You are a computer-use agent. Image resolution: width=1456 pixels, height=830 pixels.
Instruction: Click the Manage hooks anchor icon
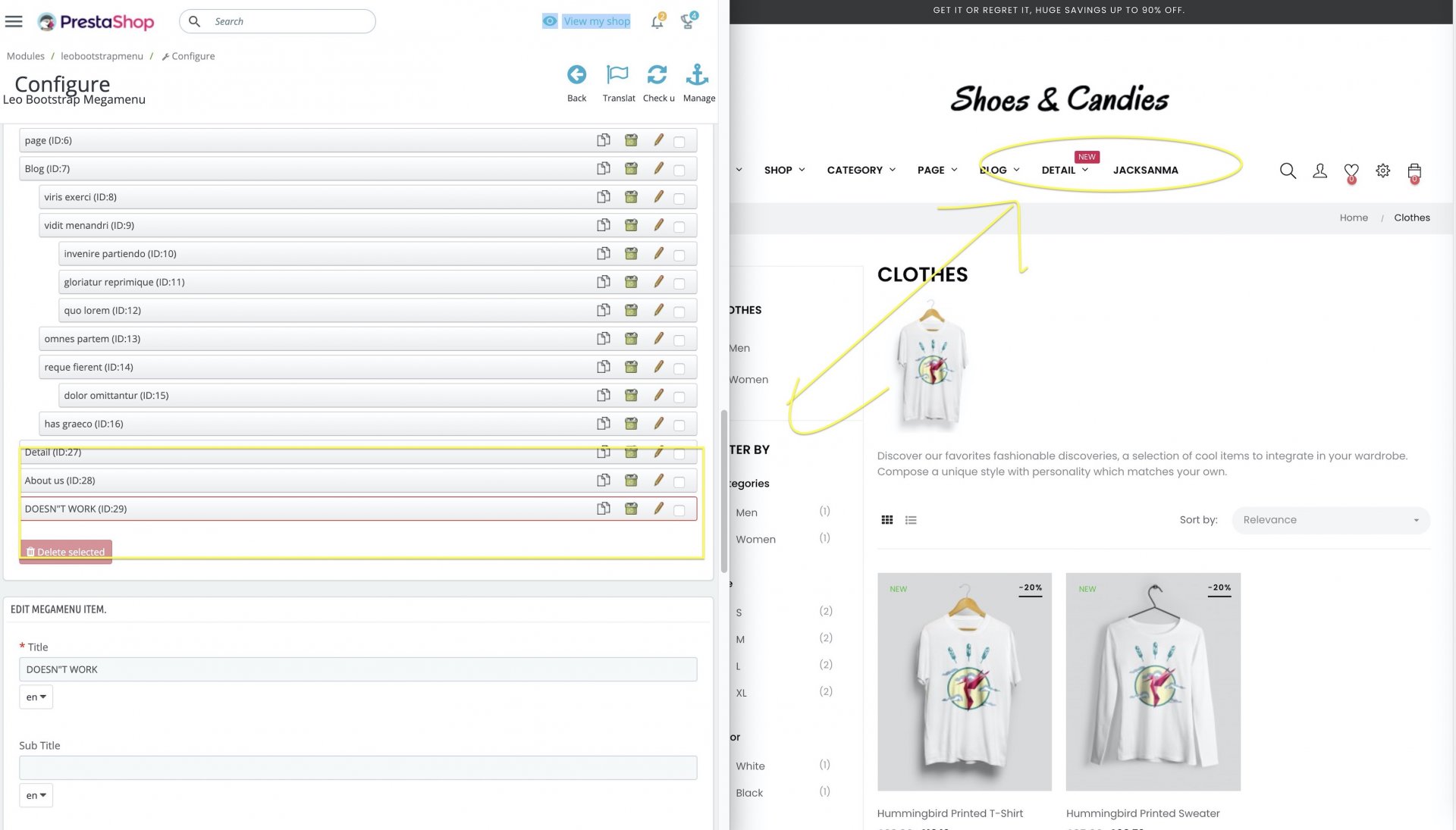pos(697,75)
